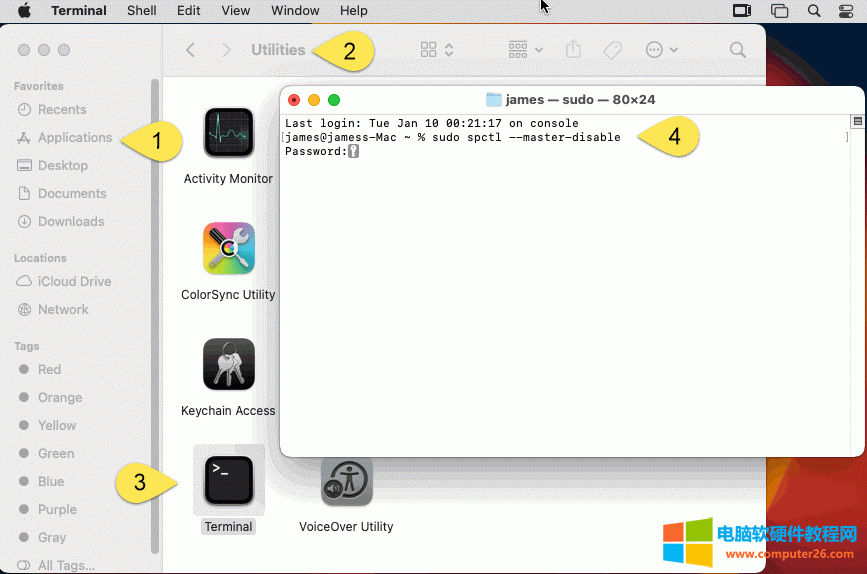The height and width of the screenshot is (574, 867).
Task: Select Applications in the Finder sidebar
Action: [75, 137]
